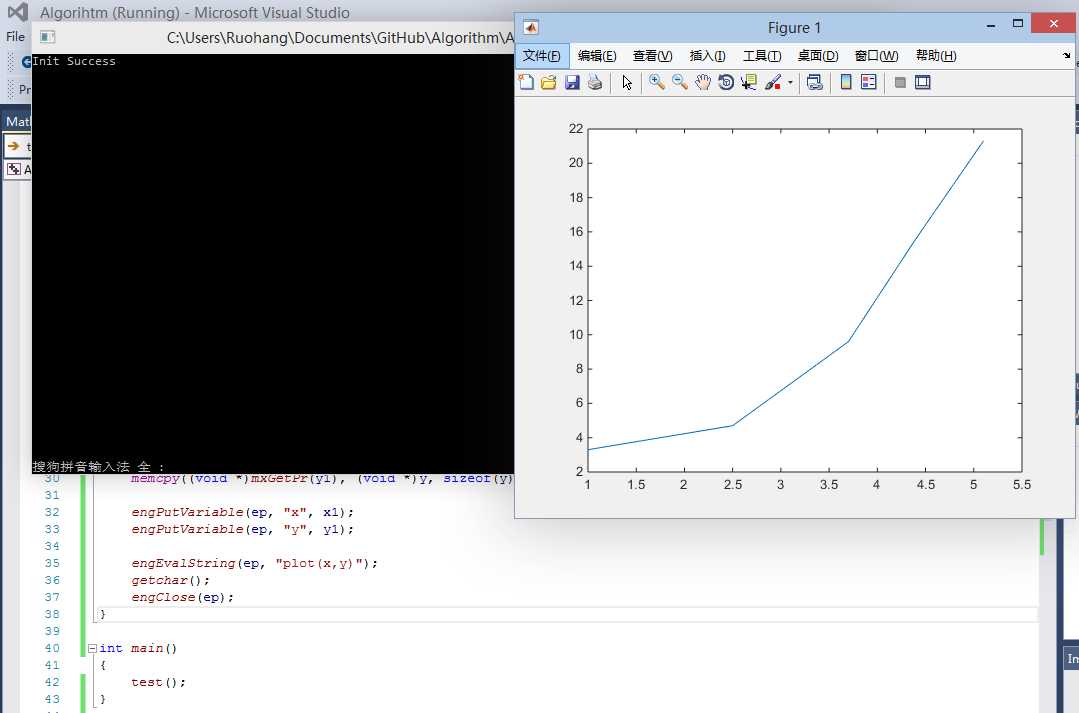Viewport: 1079px width, 713px height.
Task: Activate the Zoom Out tool
Action: coord(680,83)
